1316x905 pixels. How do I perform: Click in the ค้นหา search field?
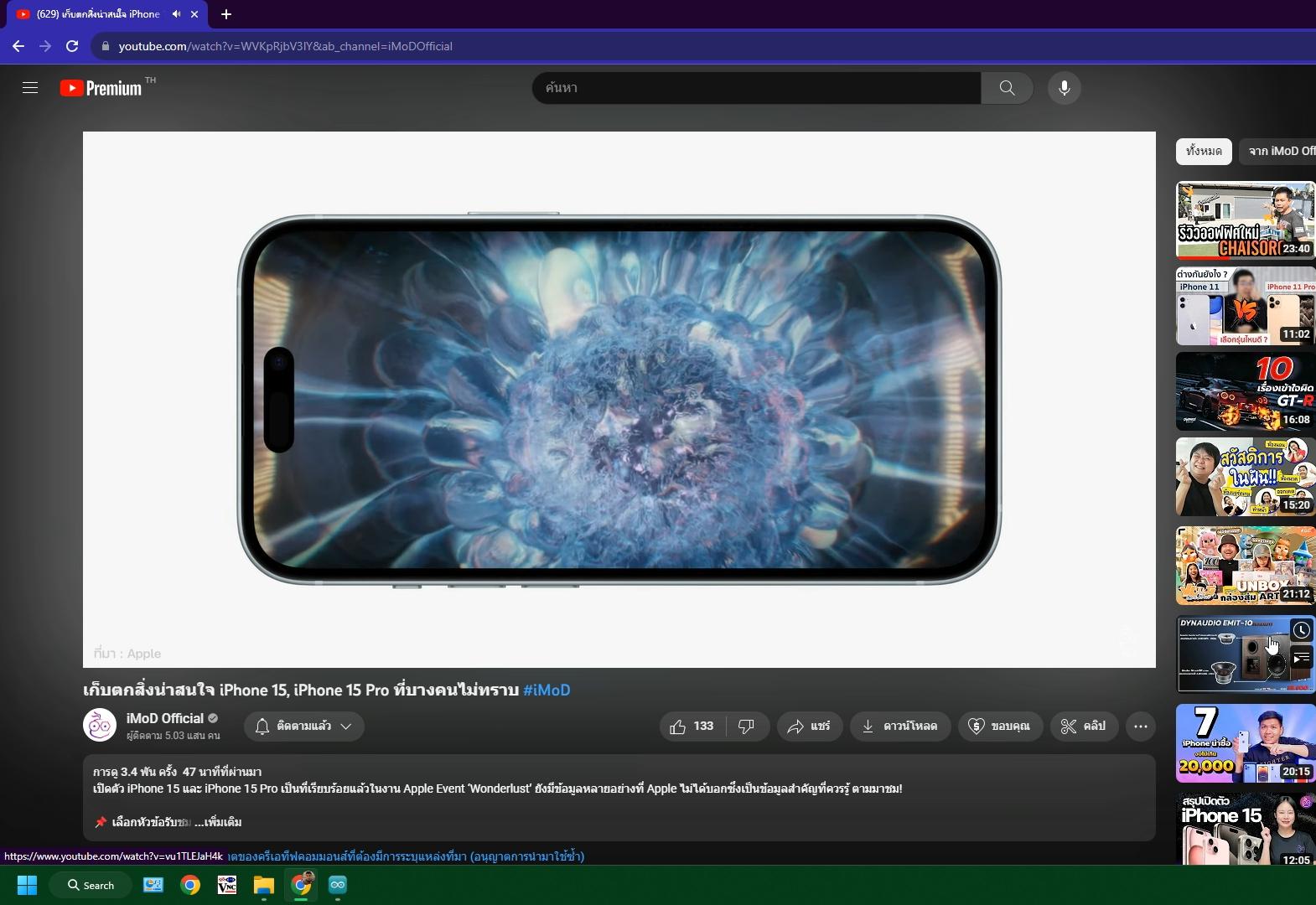(756, 88)
